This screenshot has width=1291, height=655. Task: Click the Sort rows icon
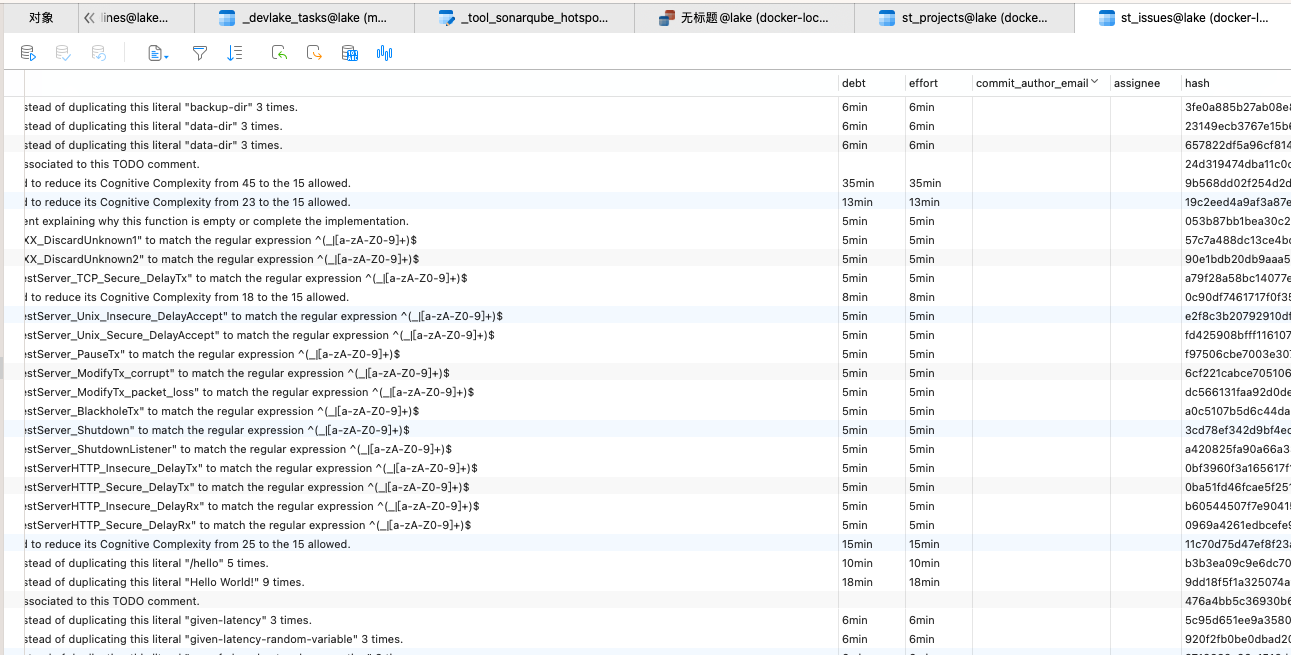click(x=235, y=53)
